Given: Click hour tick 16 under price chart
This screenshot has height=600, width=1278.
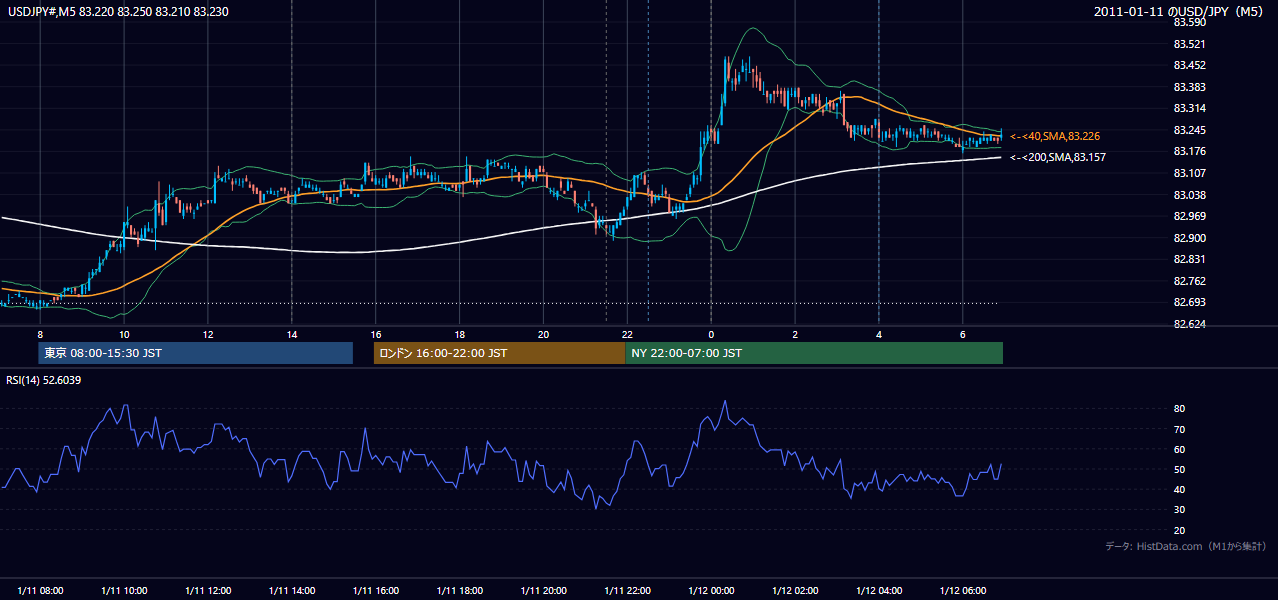Looking at the screenshot, I should pos(376,334).
